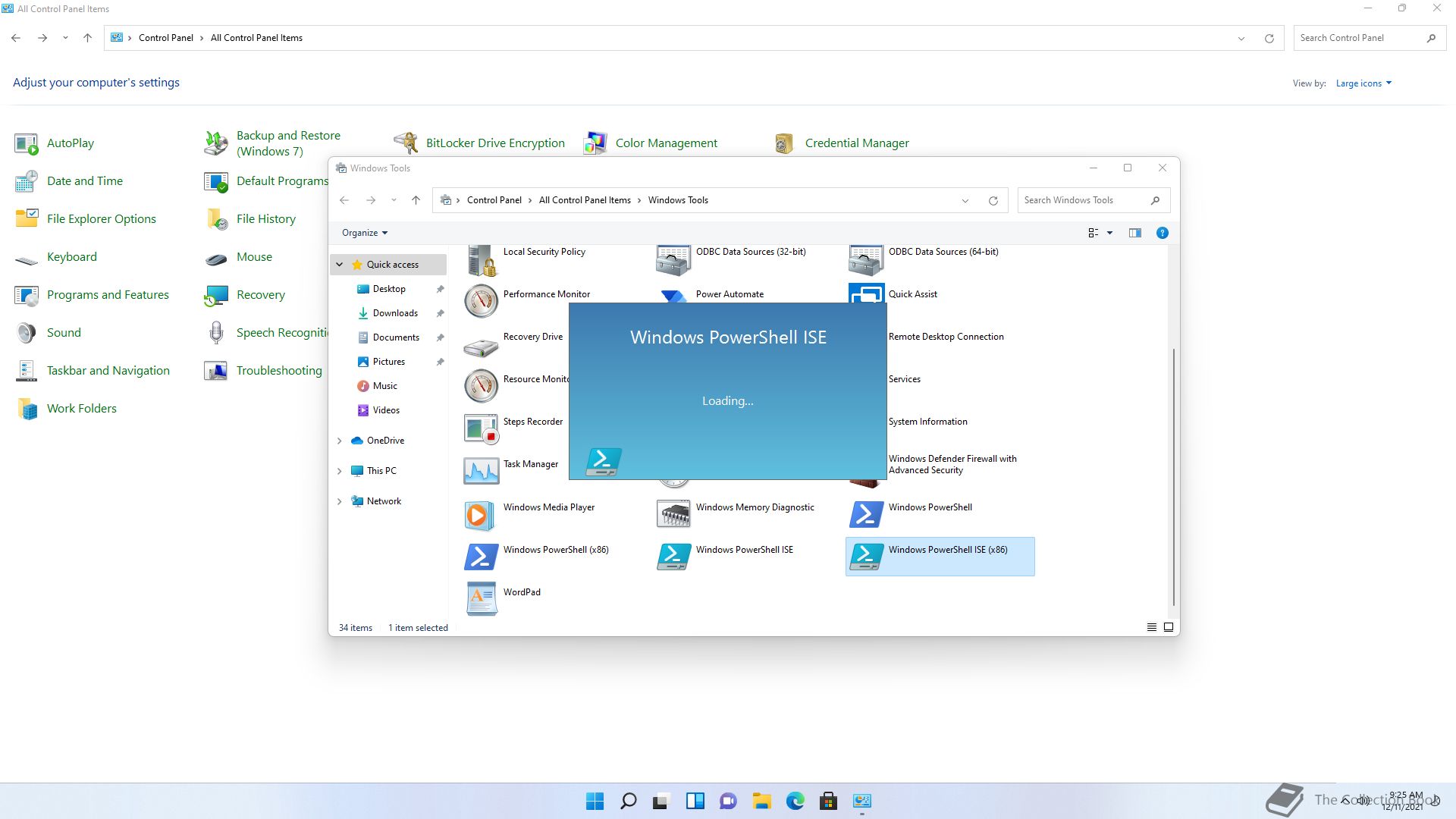Click the Windows Tools vertical scrollbar
The image size is (1456, 819).
tap(1173, 476)
